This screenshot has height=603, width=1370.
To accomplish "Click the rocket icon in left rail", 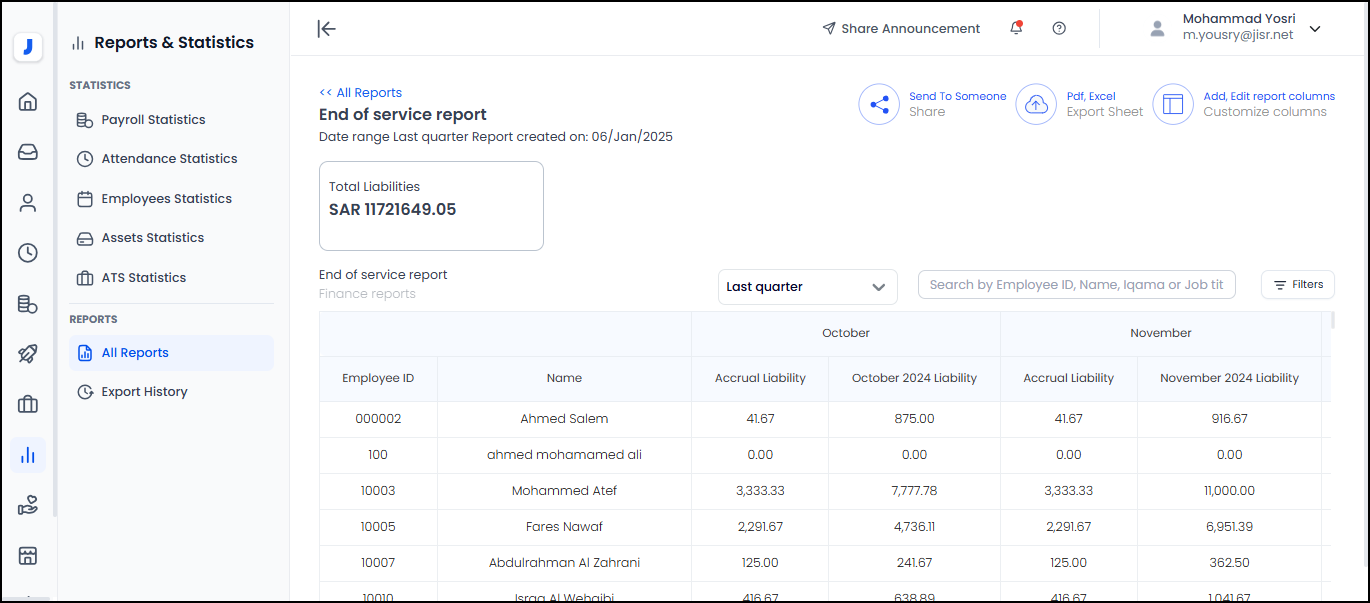I will coord(28,354).
